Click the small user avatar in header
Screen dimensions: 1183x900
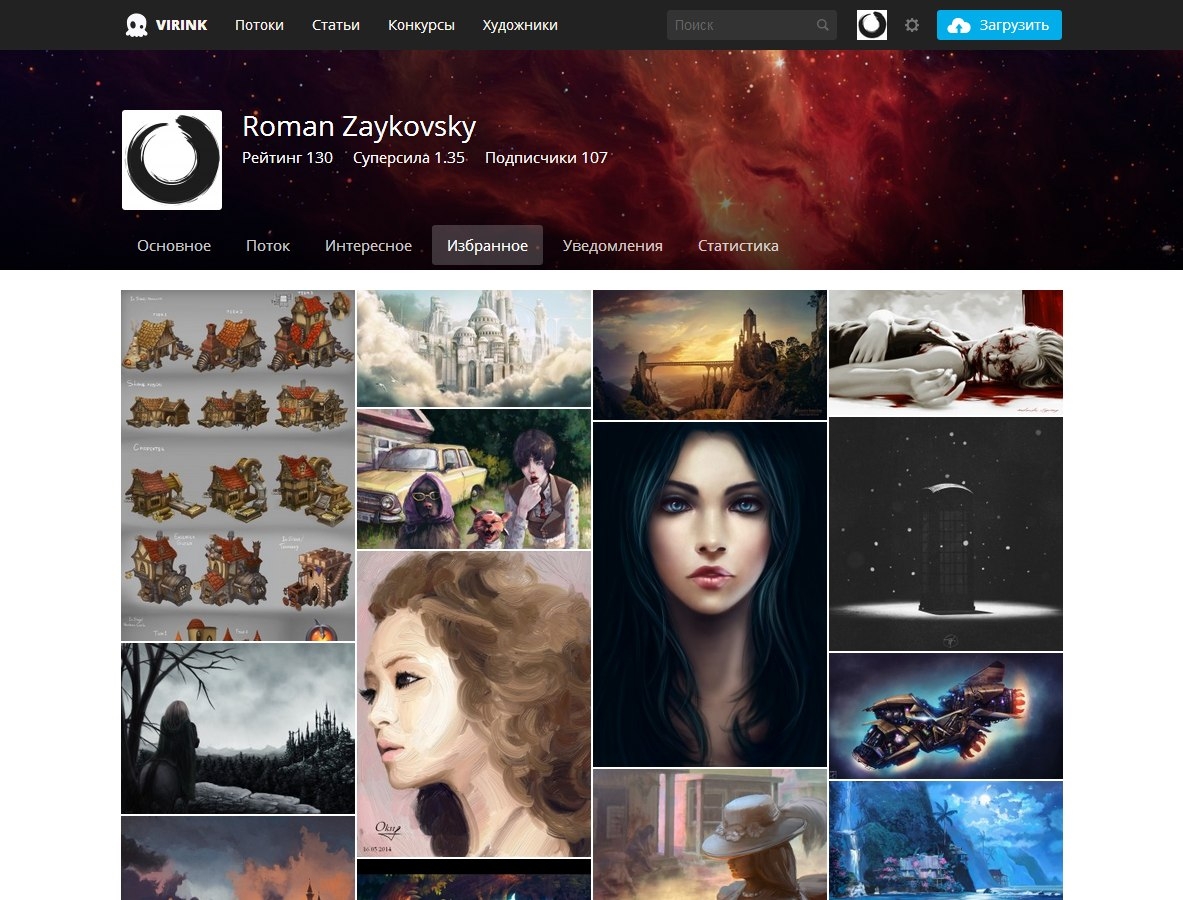pyautogui.click(x=871, y=25)
